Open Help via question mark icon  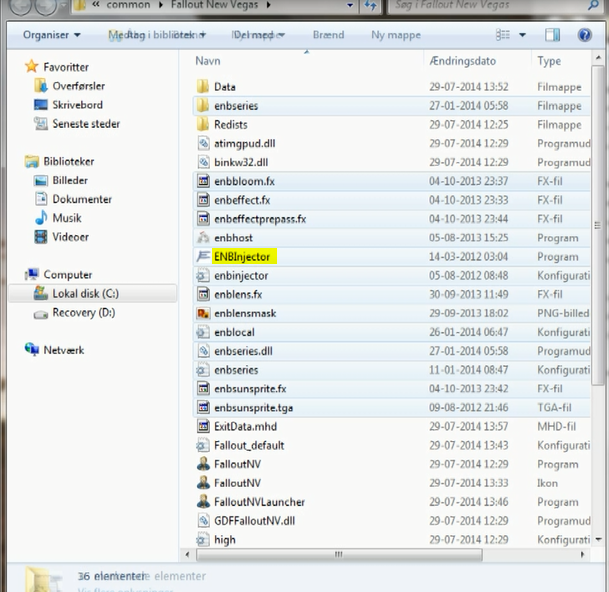(585, 35)
